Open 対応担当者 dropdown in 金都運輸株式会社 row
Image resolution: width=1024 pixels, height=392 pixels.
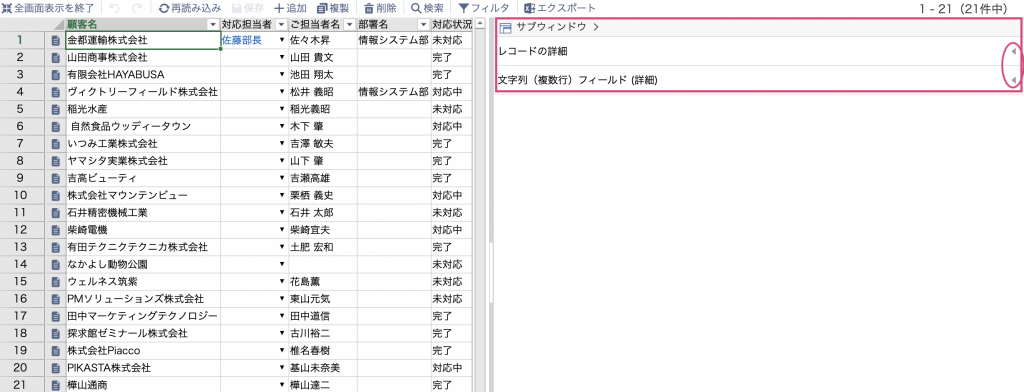click(x=281, y=41)
